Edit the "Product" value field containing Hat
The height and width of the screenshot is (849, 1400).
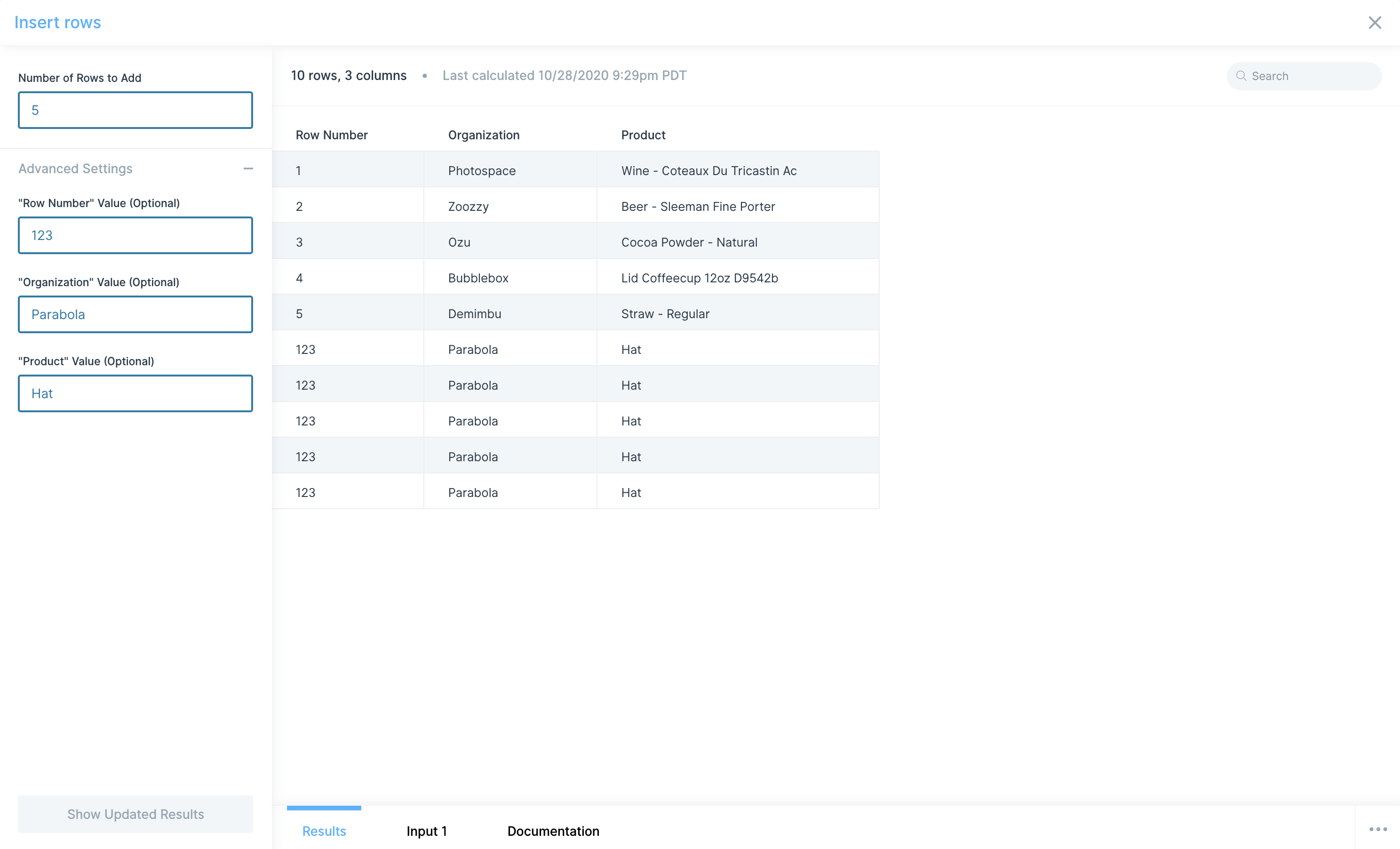135,393
